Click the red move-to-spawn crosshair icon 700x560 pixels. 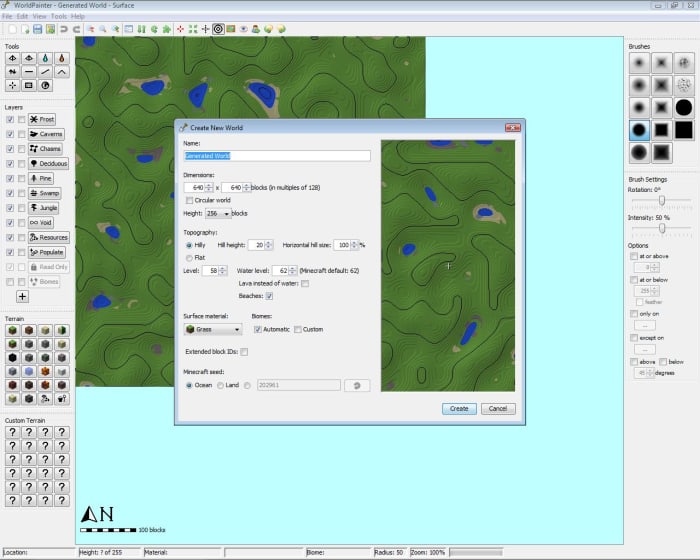[x=180, y=29]
